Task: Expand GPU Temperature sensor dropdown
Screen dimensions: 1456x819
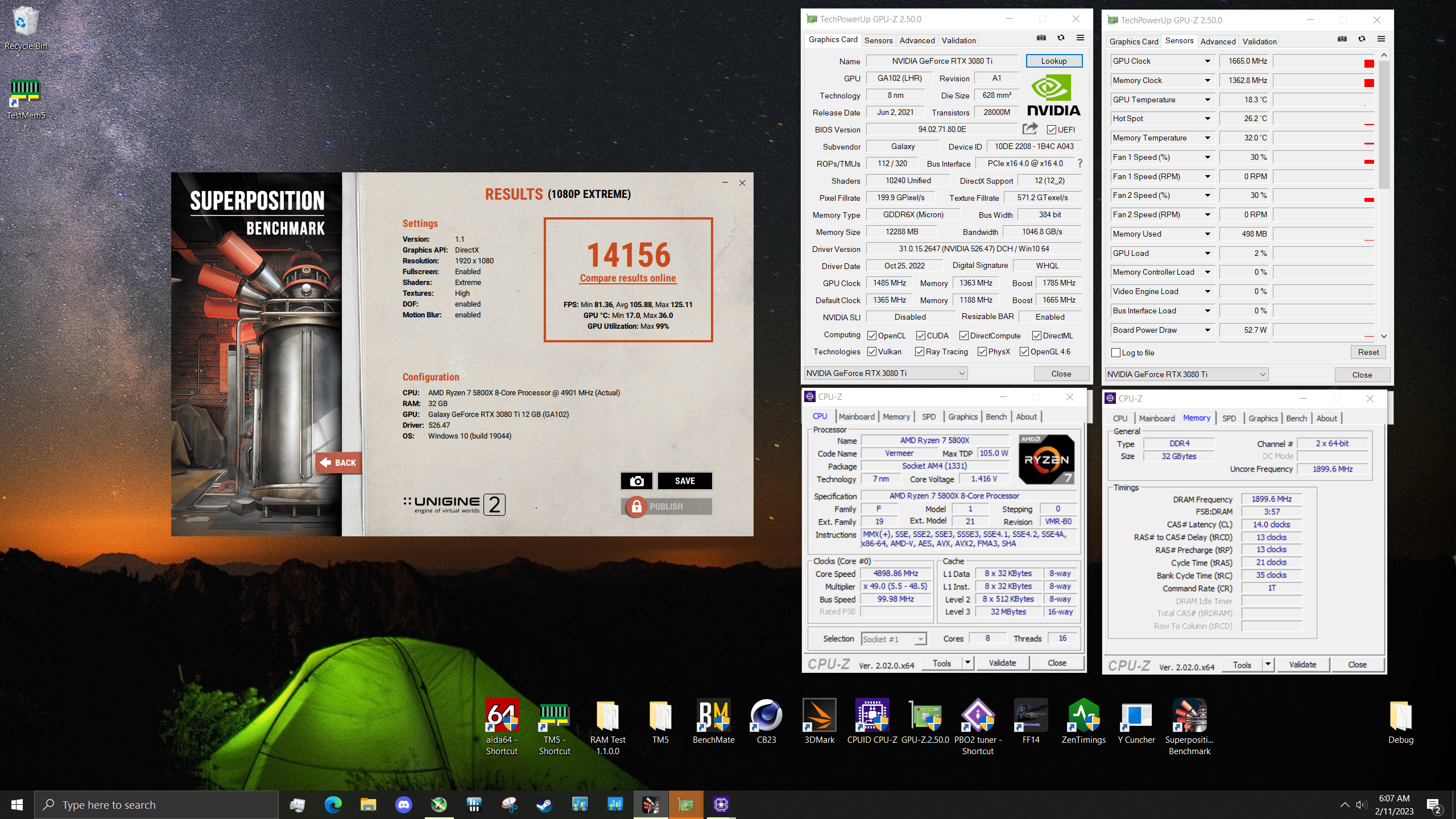Action: click(x=1207, y=100)
